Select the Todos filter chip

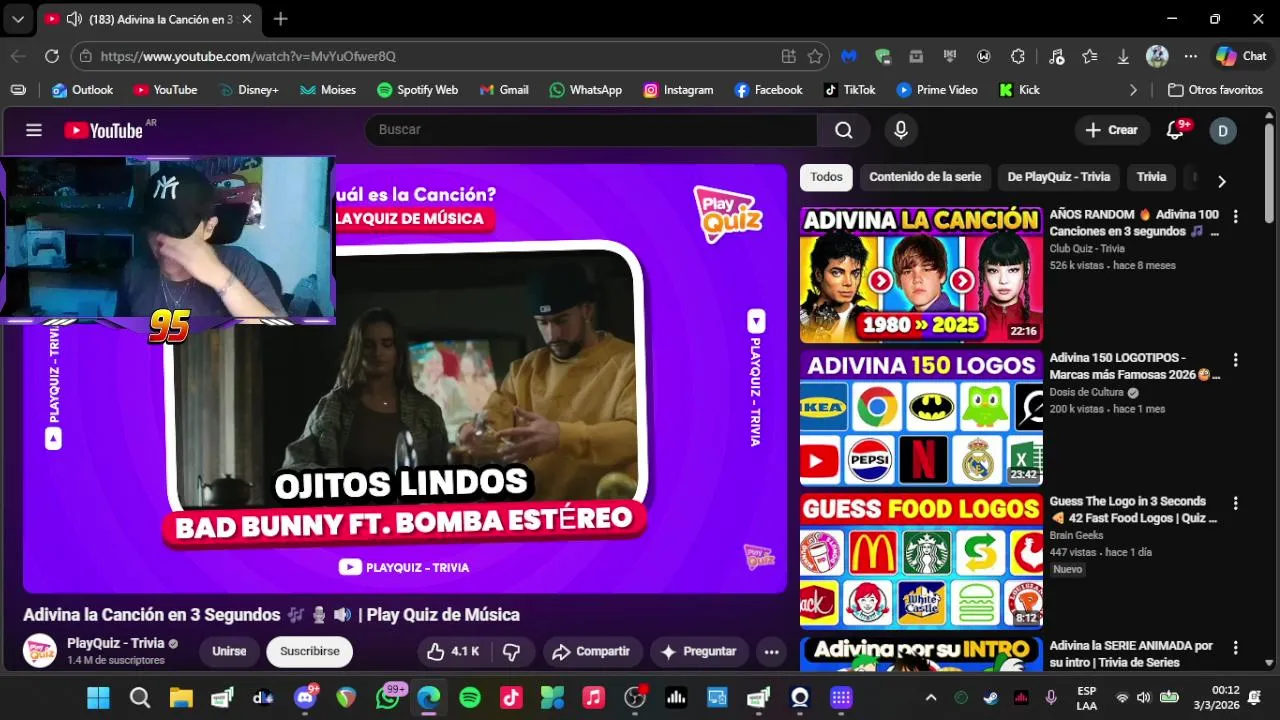click(x=826, y=177)
